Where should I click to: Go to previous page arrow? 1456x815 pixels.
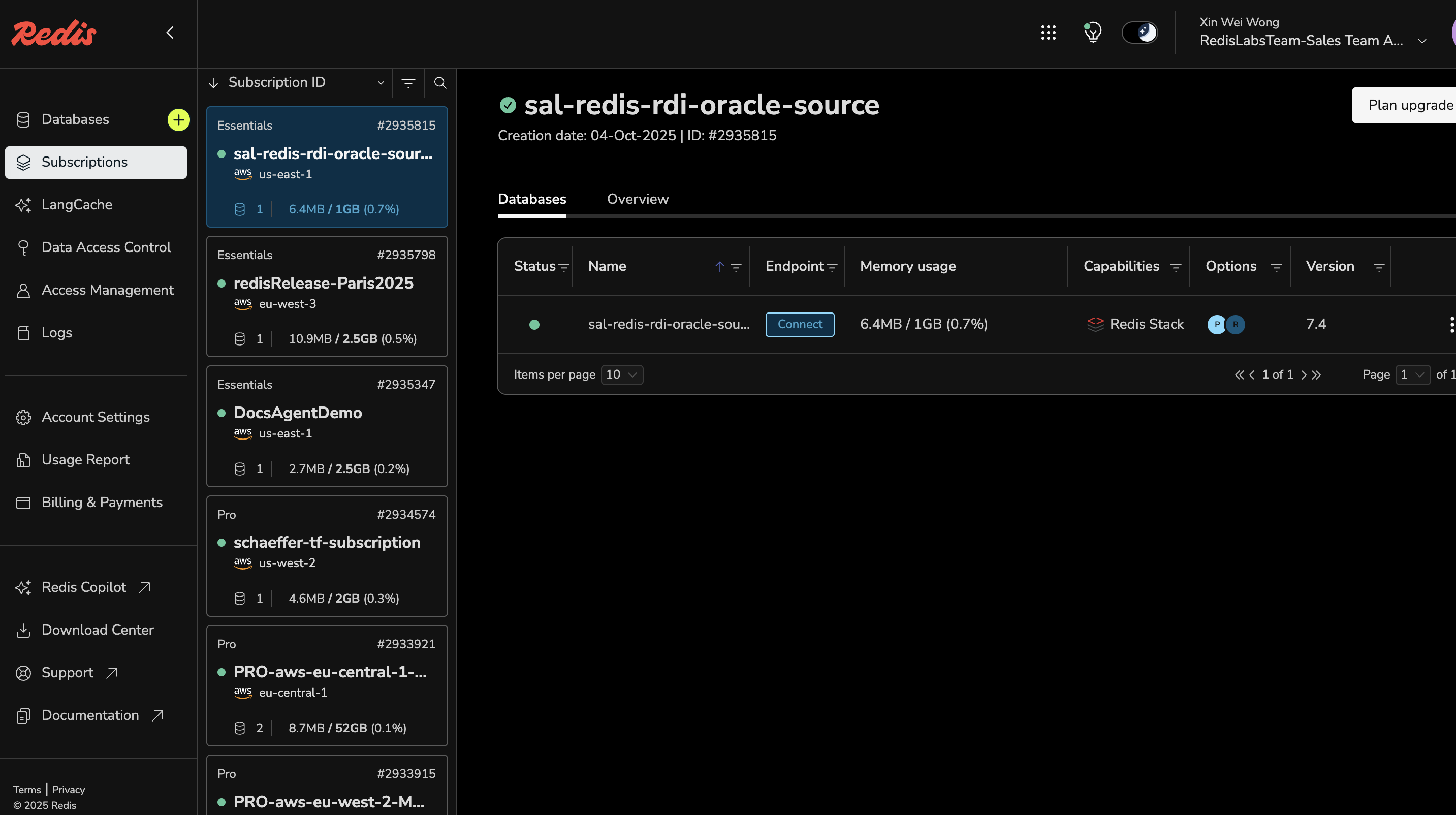(1252, 375)
